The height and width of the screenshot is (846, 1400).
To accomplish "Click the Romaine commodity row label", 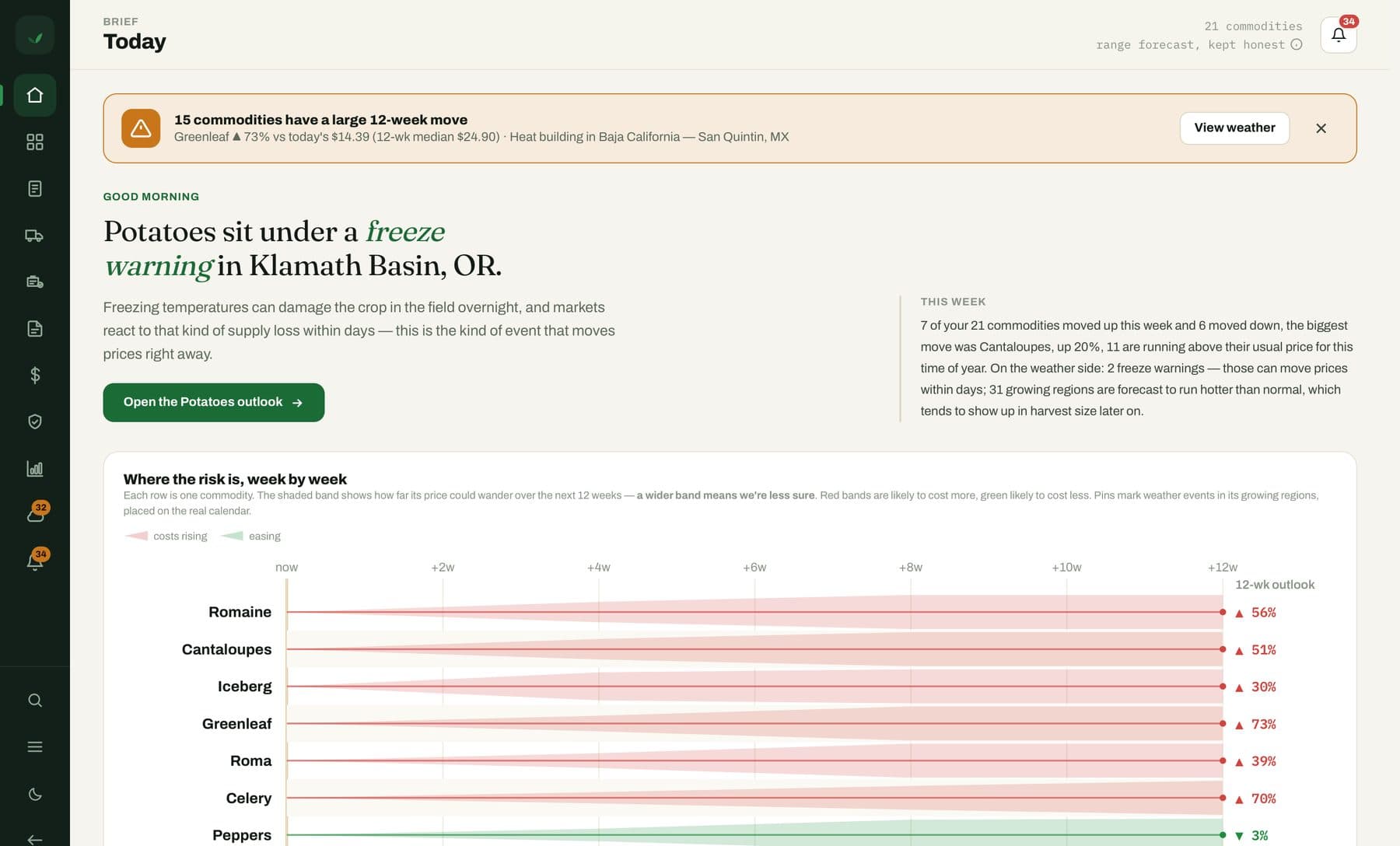I will 240,612.
